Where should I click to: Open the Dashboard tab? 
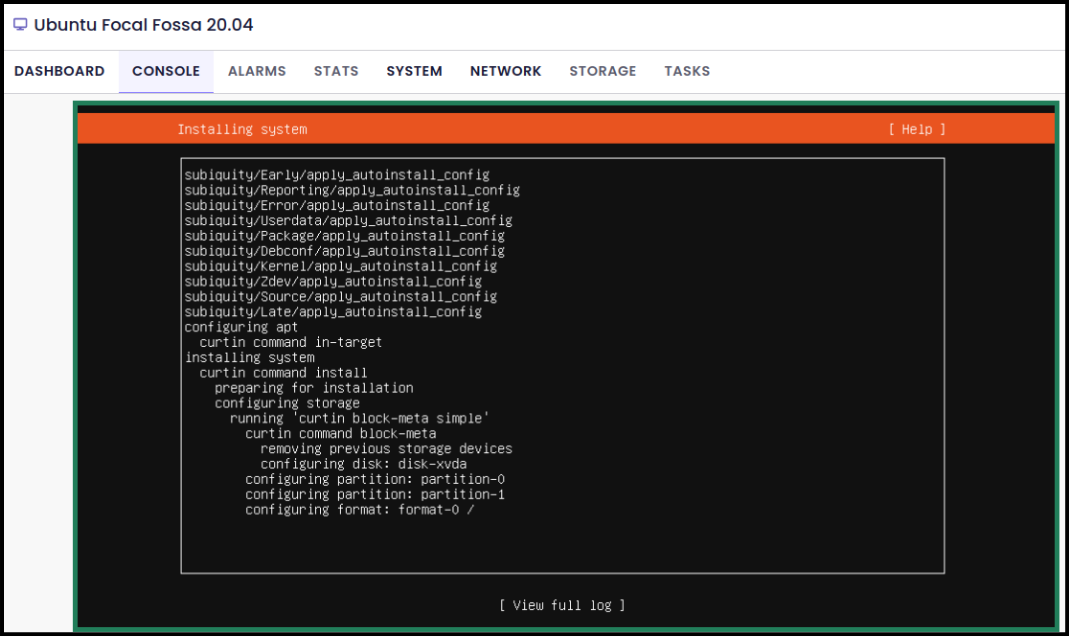tap(59, 71)
